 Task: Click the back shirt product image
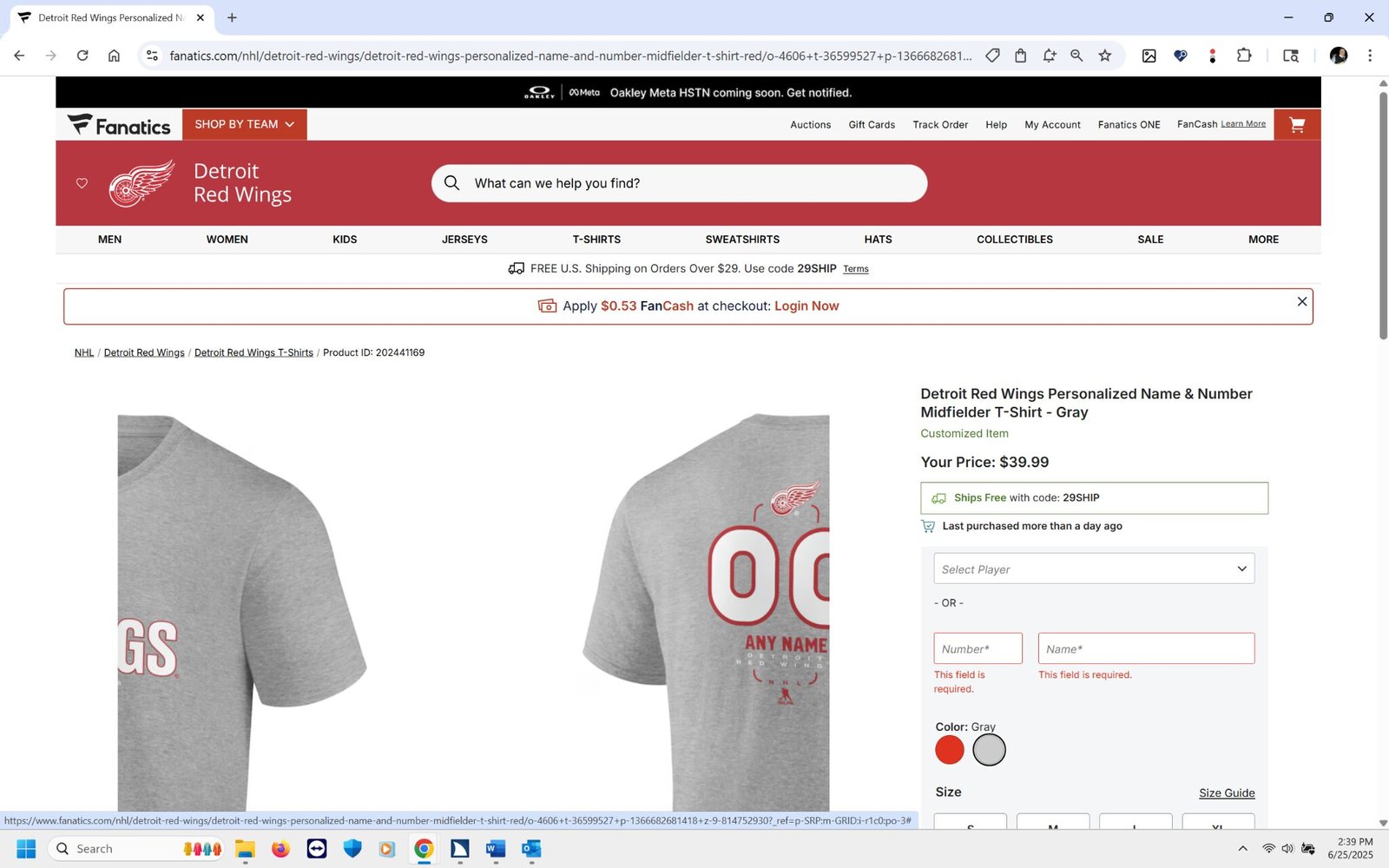[705, 613]
